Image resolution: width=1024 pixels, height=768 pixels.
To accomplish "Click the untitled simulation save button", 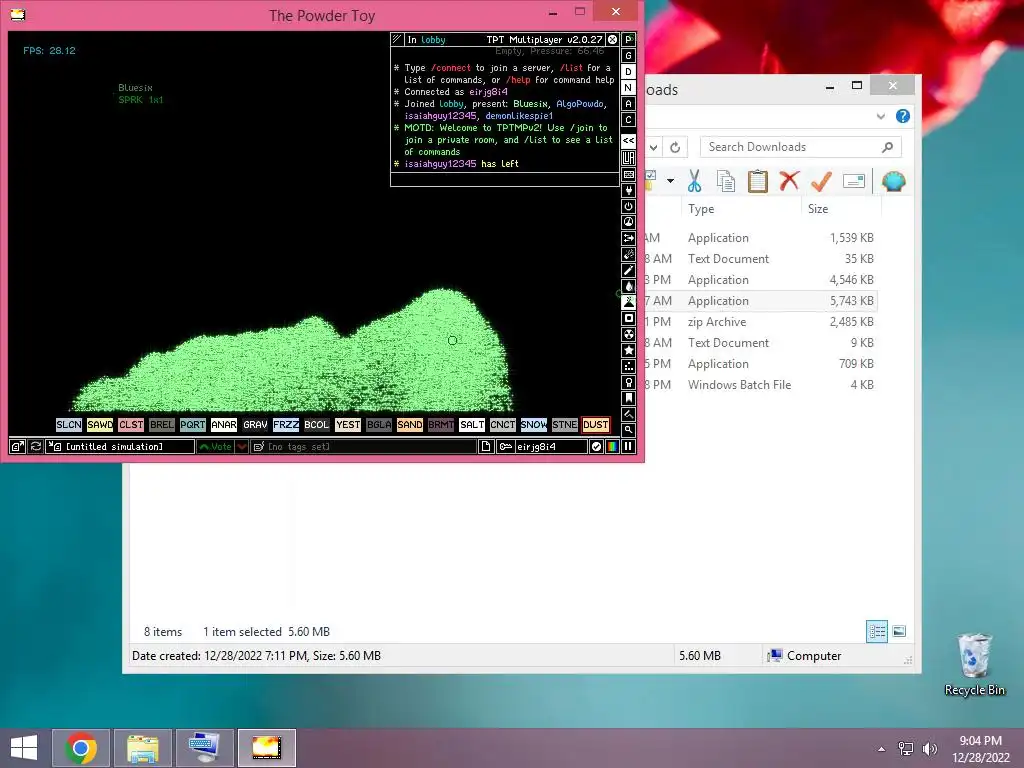I will tap(120, 447).
